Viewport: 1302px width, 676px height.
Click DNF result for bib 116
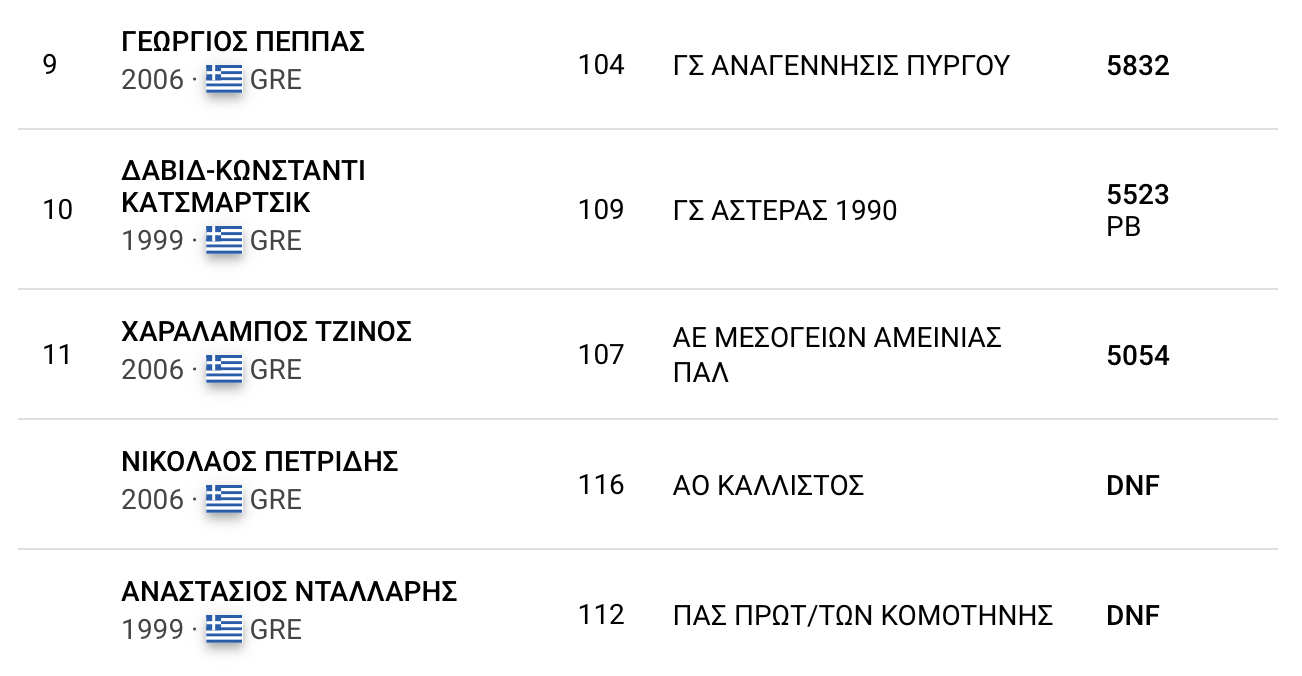click(1132, 486)
